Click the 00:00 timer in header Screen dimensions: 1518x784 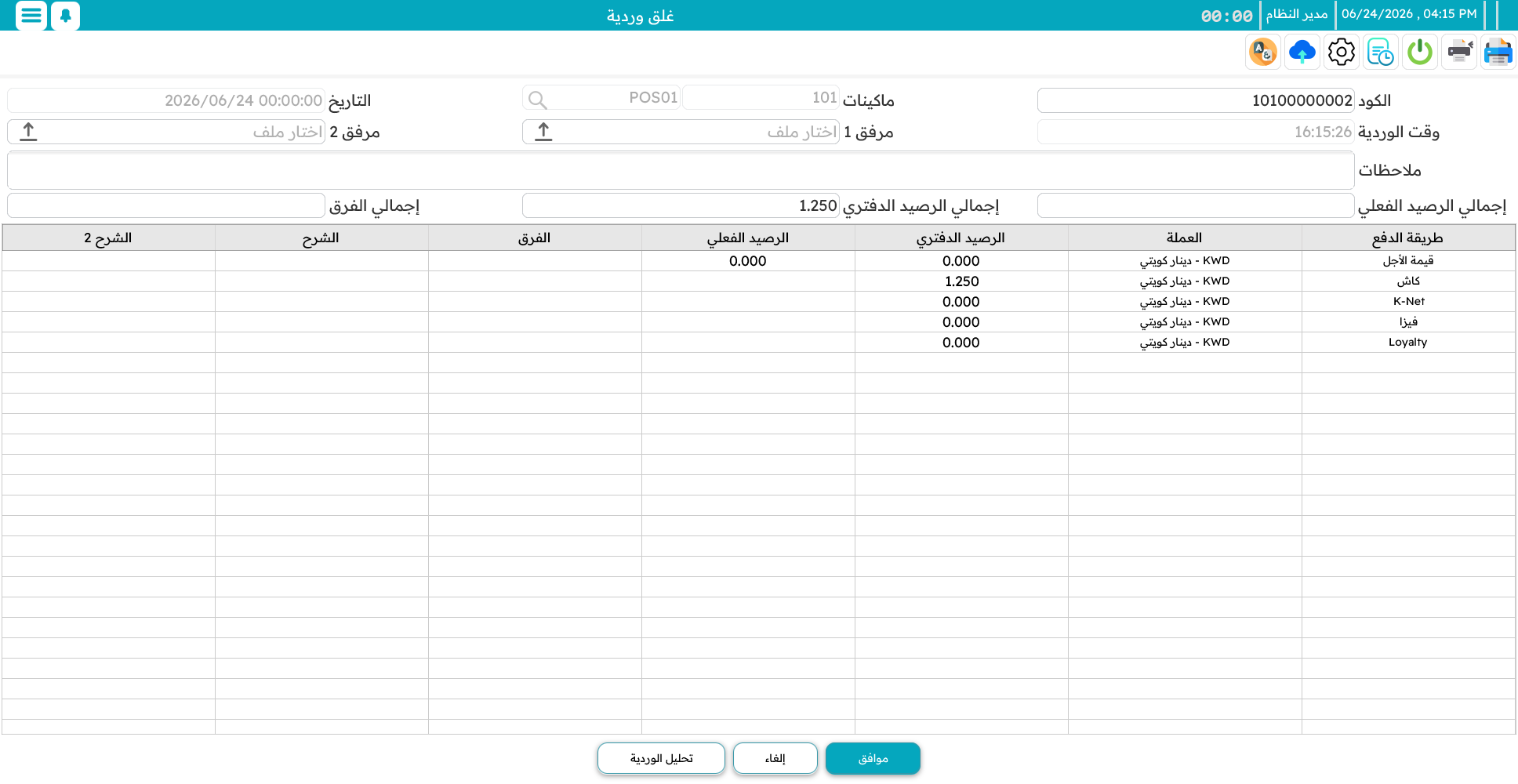coord(1227,16)
